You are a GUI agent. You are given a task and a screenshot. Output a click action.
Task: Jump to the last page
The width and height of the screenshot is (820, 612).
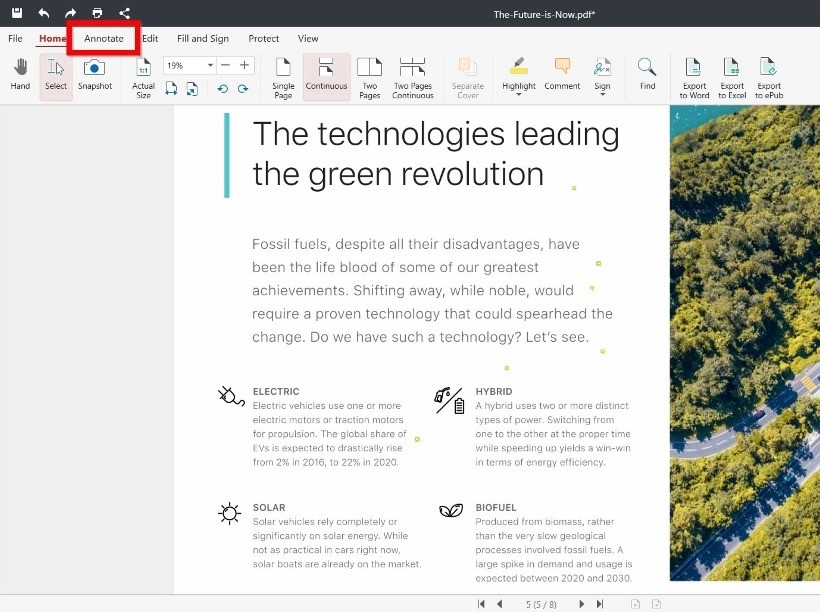600,604
